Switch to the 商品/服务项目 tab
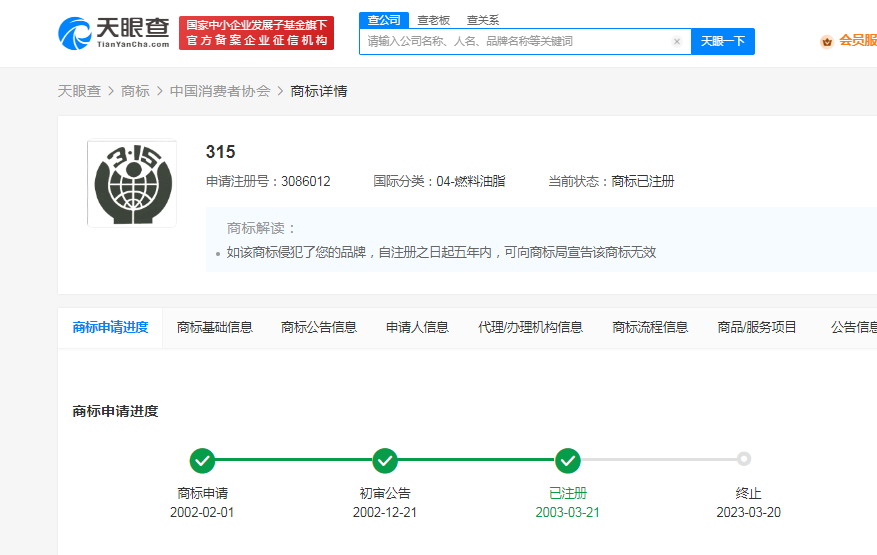 click(x=757, y=327)
